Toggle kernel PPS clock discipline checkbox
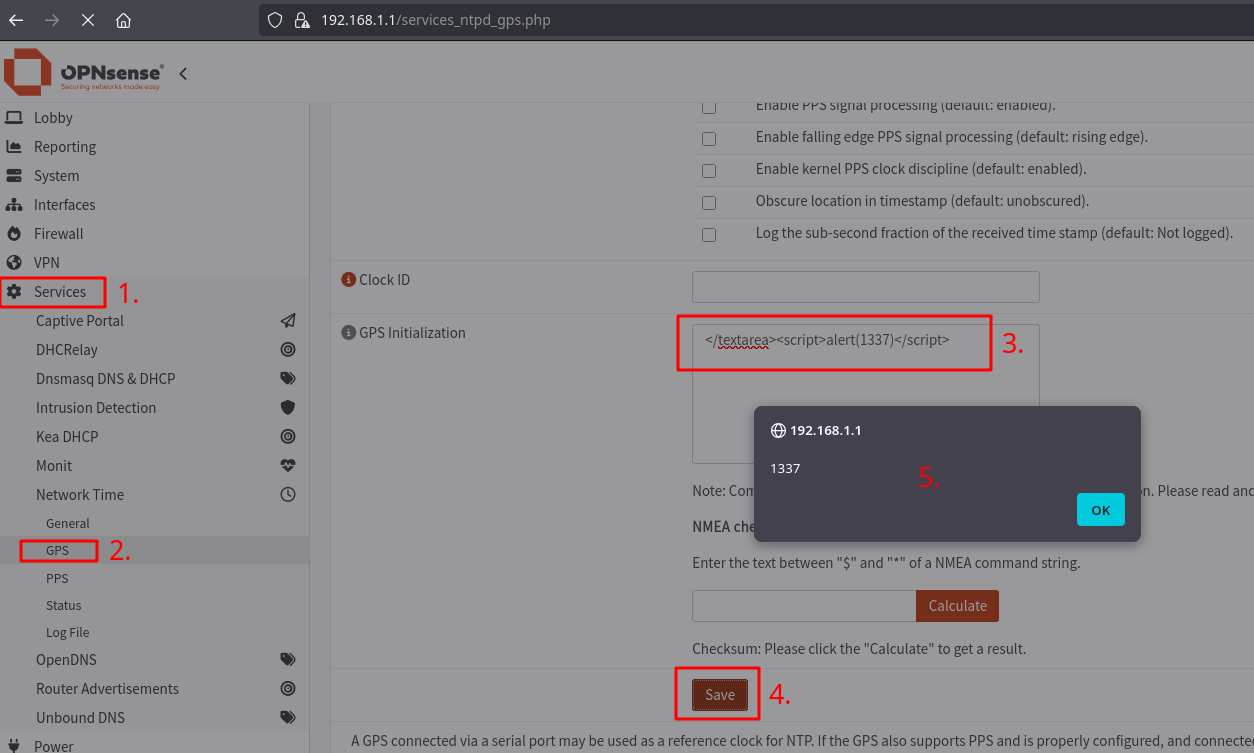This screenshot has width=1254, height=753. coord(709,171)
